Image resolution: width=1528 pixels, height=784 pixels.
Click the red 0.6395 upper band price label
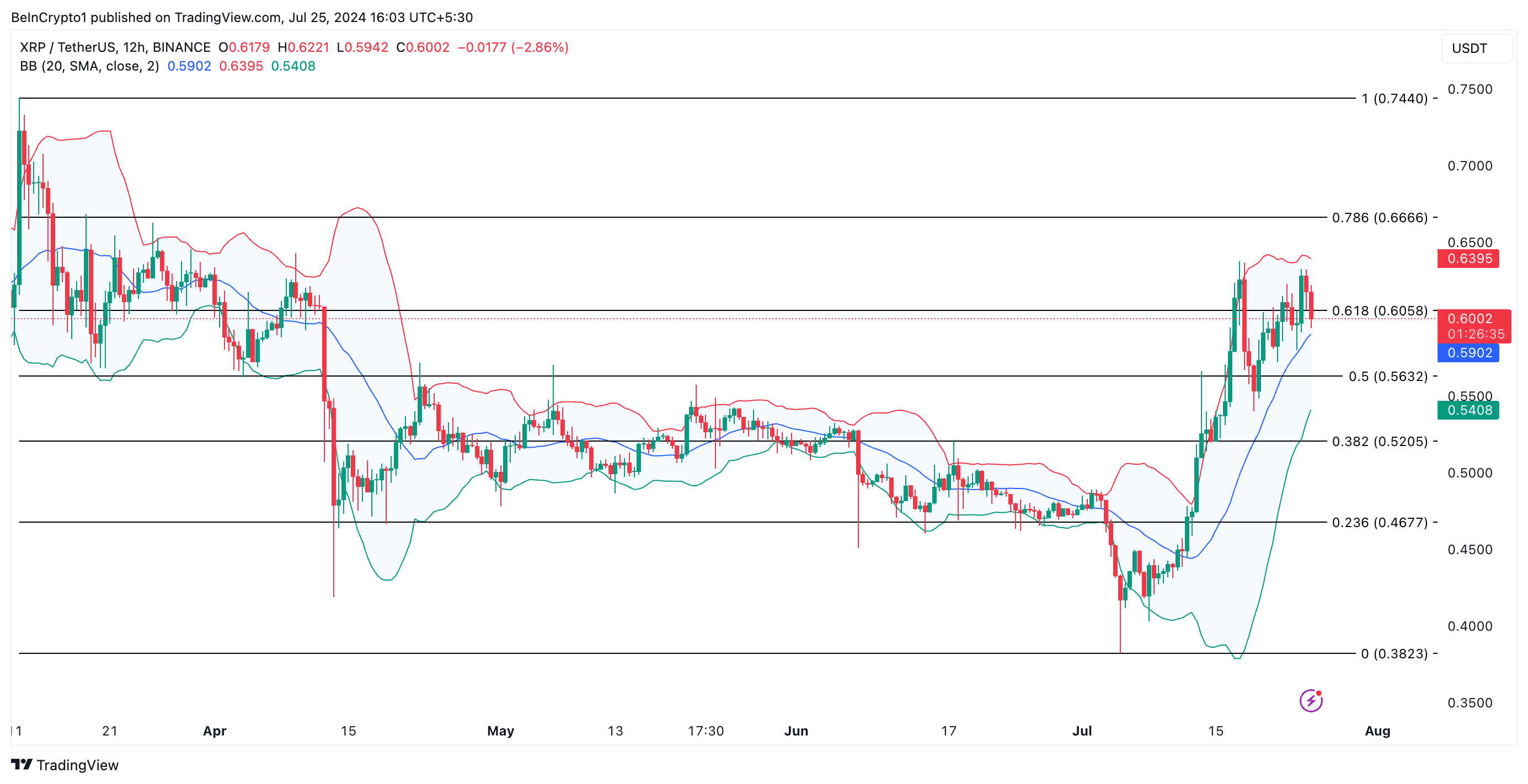coord(1468,259)
